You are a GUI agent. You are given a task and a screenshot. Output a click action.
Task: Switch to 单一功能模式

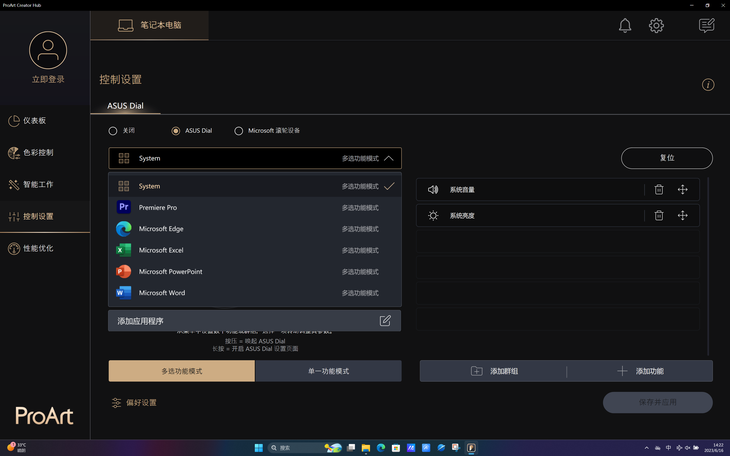328,371
